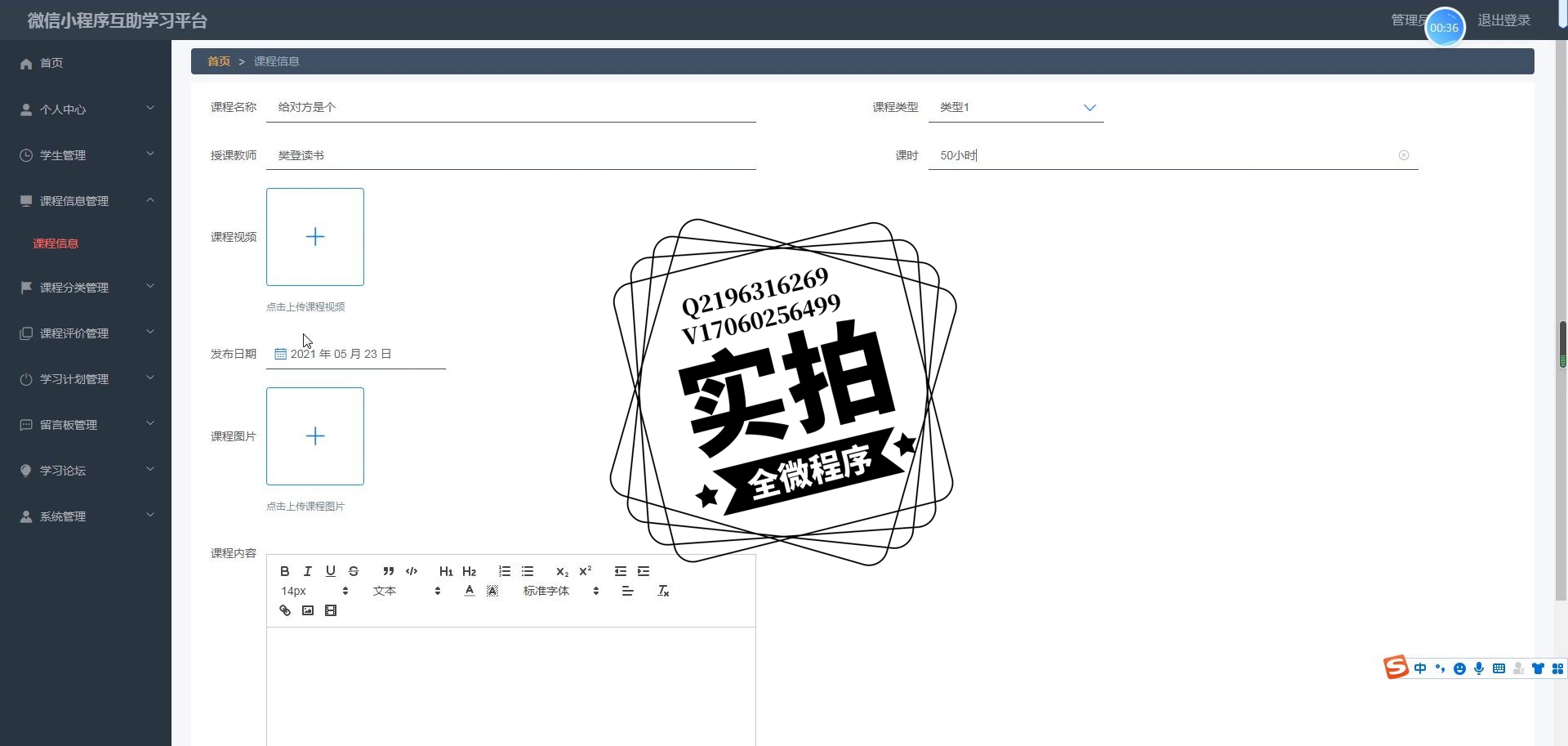
Task: Expand the 个人中心 sidebar menu
Action: pos(86,109)
